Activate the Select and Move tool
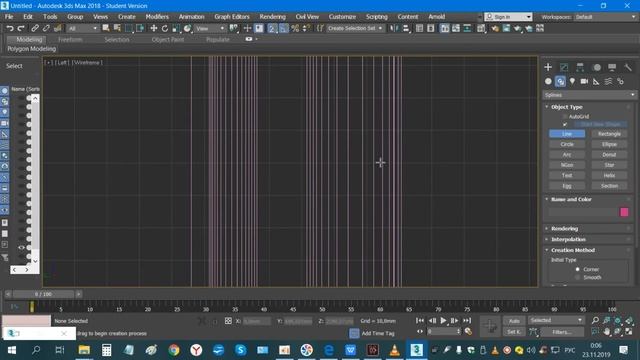Image resolution: width=640 pixels, height=360 pixels. point(153,28)
